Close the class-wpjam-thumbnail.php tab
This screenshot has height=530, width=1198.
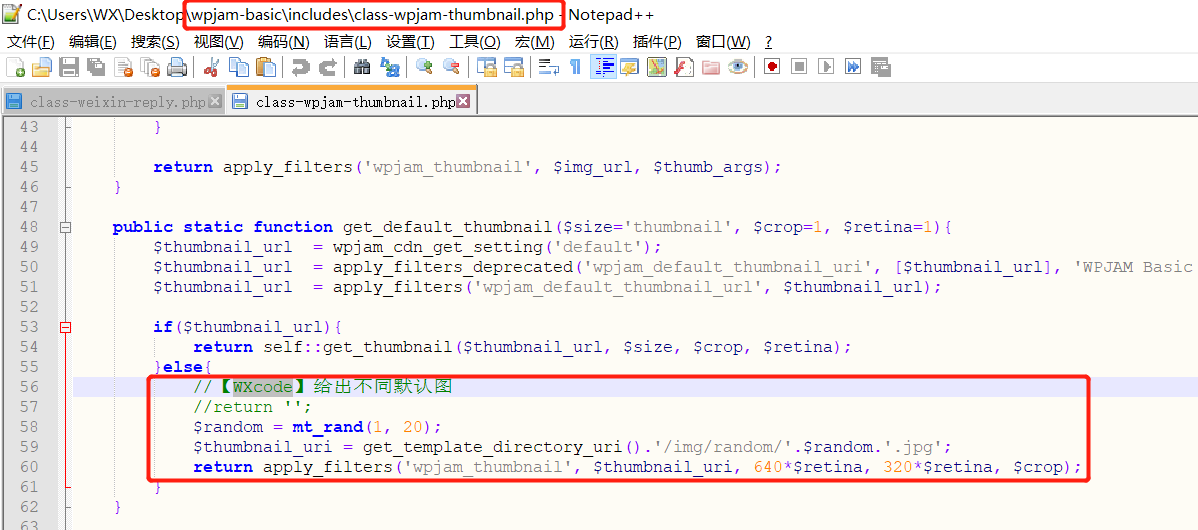click(x=463, y=101)
